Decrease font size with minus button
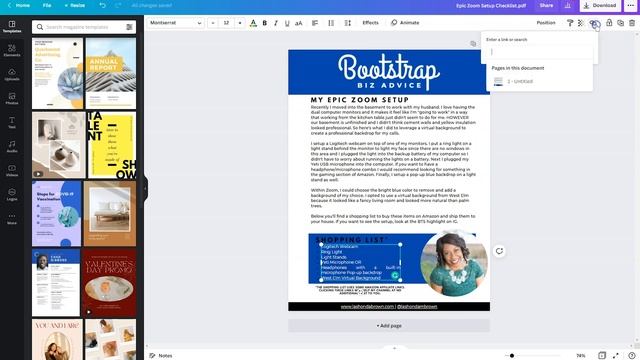640x360 pixels. 213,23
